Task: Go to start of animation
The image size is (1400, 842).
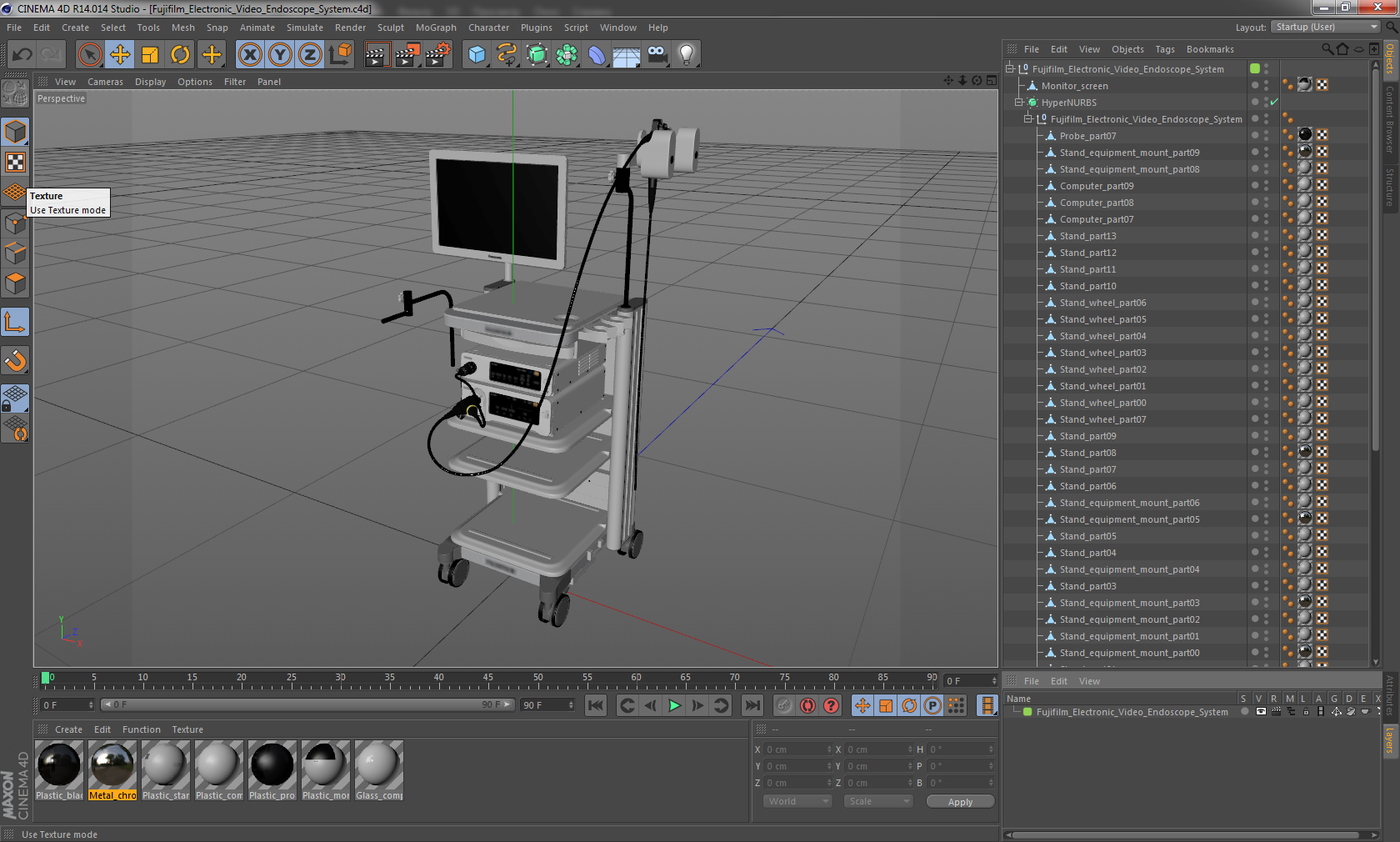Action: (x=596, y=705)
